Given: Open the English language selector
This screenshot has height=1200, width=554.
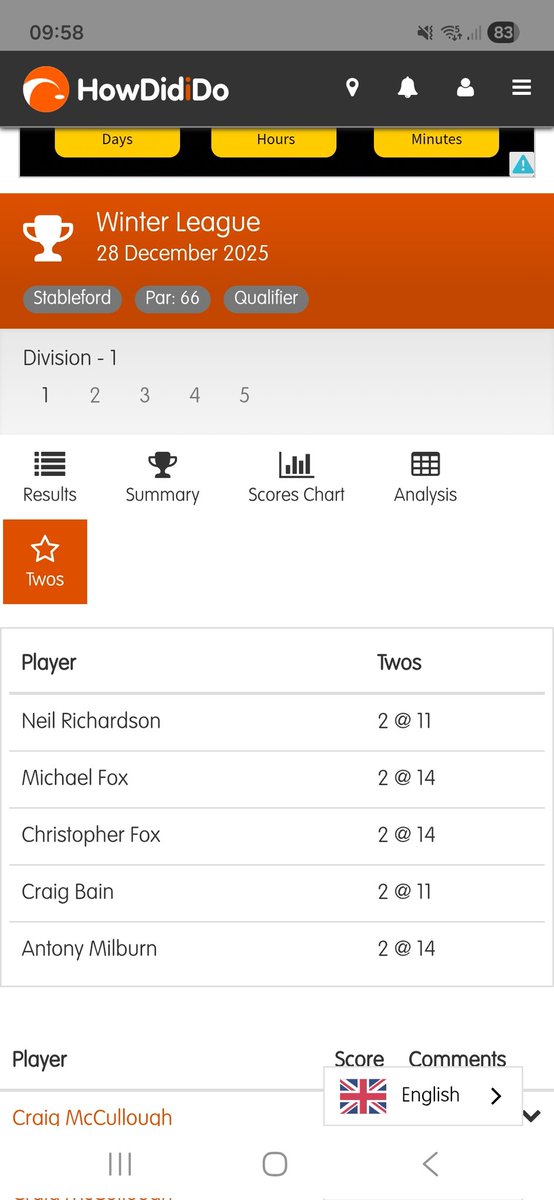Looking at the screenshot, I should (x=423, y=1096).
